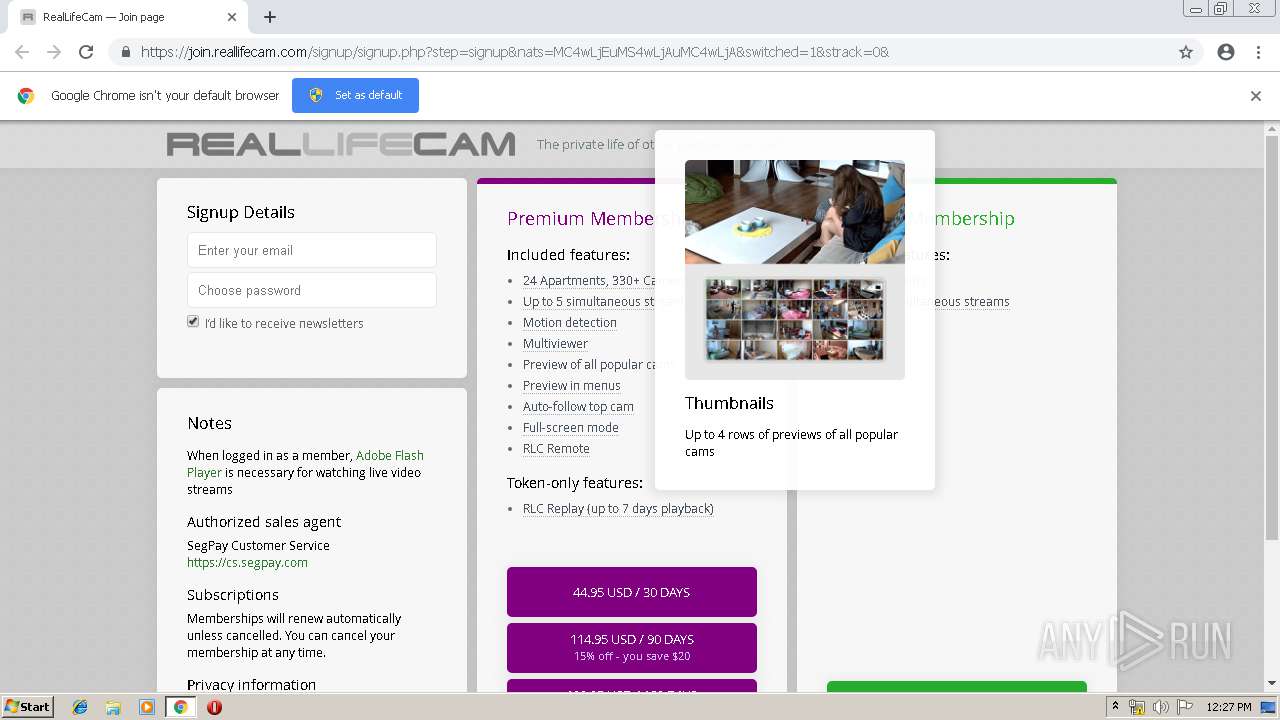
Task: Show details for Preview in menus
Action: tap(571, 385)
